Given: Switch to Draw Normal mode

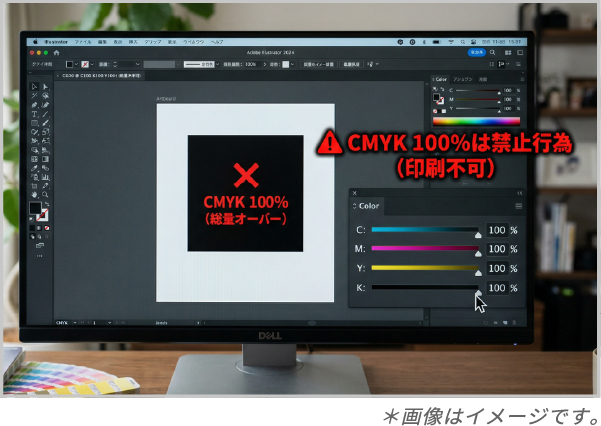Looking at the screenshot, I should [x=32, y=237].
